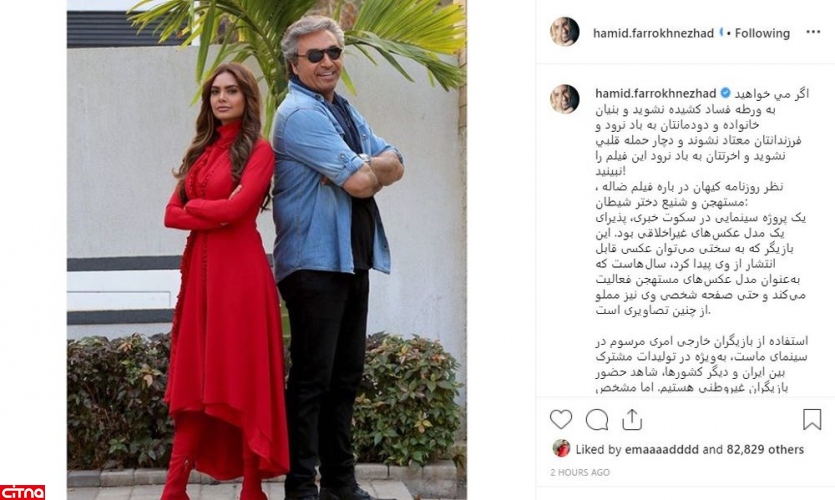
Task: Save the post with the bookmark icon
Action: pyautogui.click(x=812, y=420)
